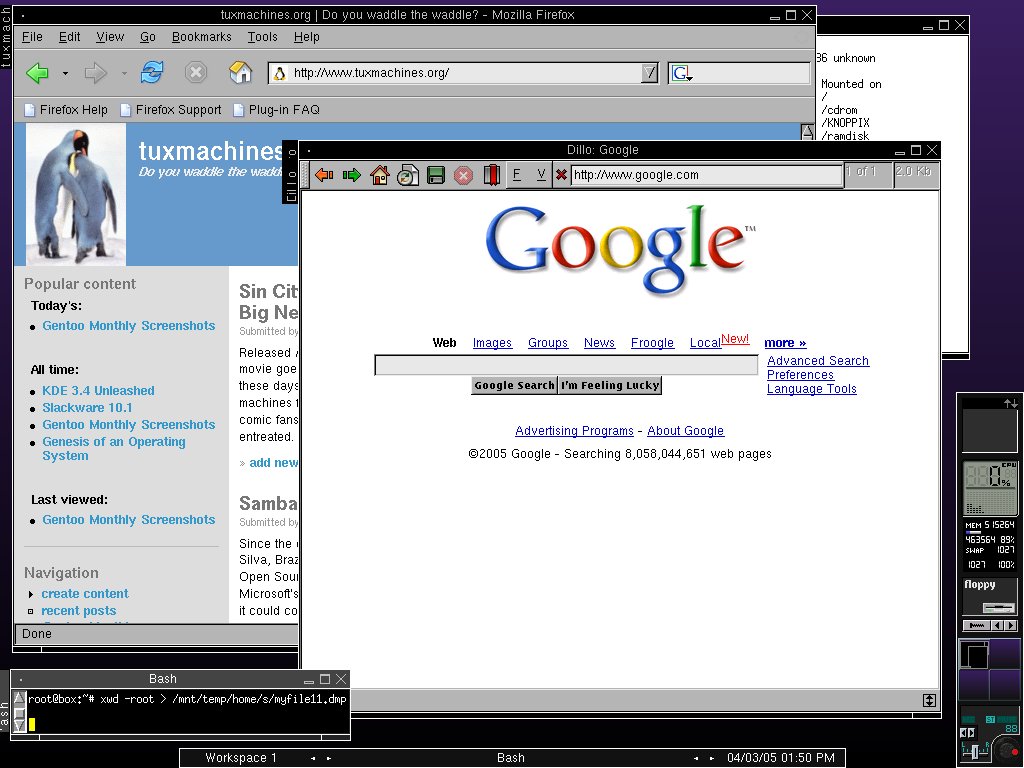1024x768 pixels.
Task: Open Firefox back history dropdown arrow
Action: pyautogui.click(x=65, y=74)
